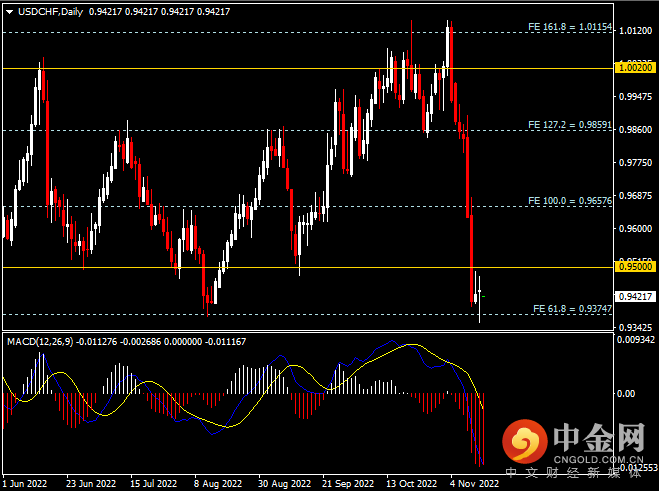Click the 15 Jul 2022 date label
This screenshot has width=659, height=491.
pos(153,483)
